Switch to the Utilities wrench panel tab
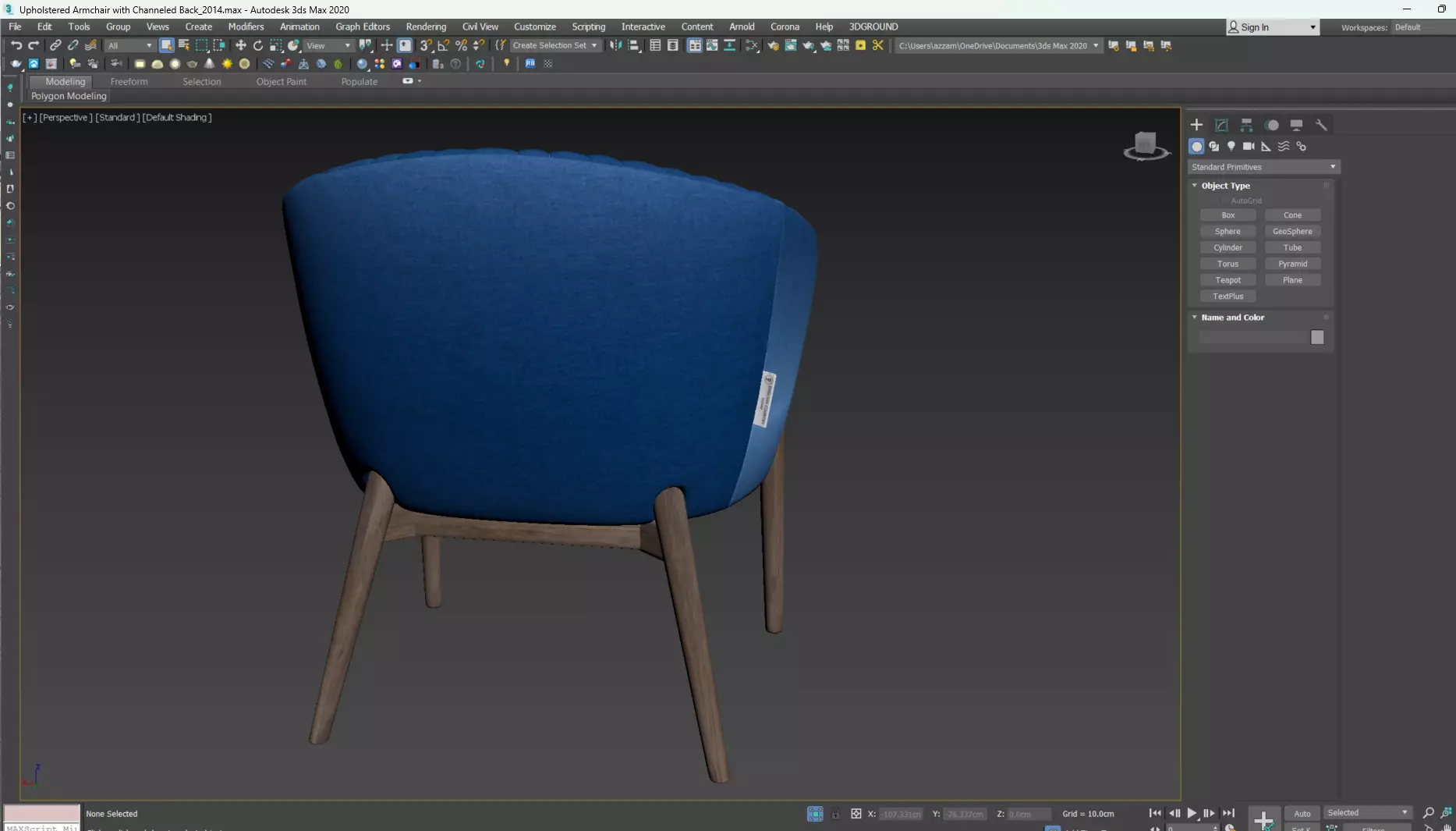 tap(1321, 125)
